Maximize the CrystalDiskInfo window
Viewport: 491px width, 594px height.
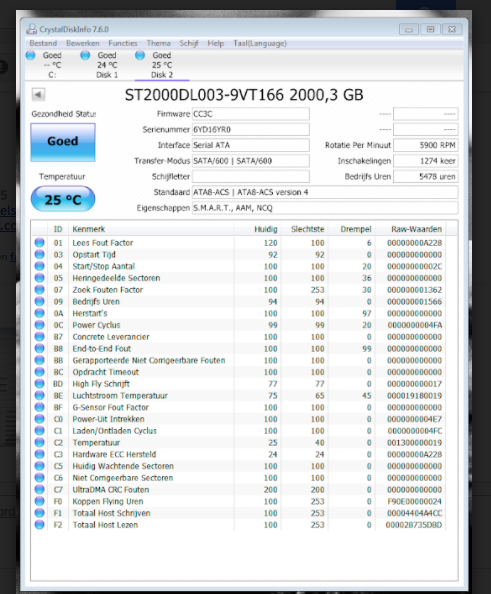point(430,29)
